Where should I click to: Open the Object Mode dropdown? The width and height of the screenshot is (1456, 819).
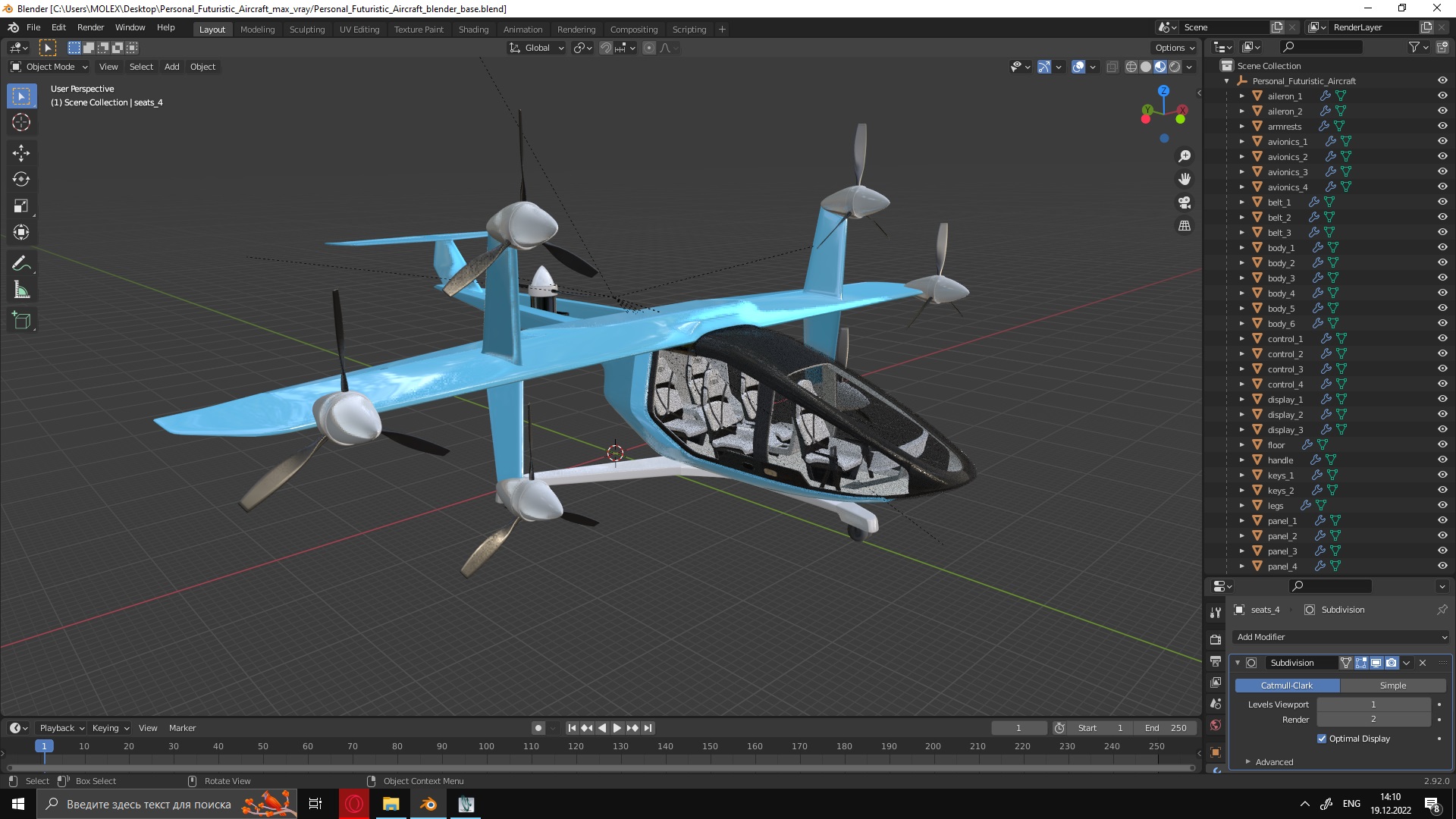coord(49,67)
